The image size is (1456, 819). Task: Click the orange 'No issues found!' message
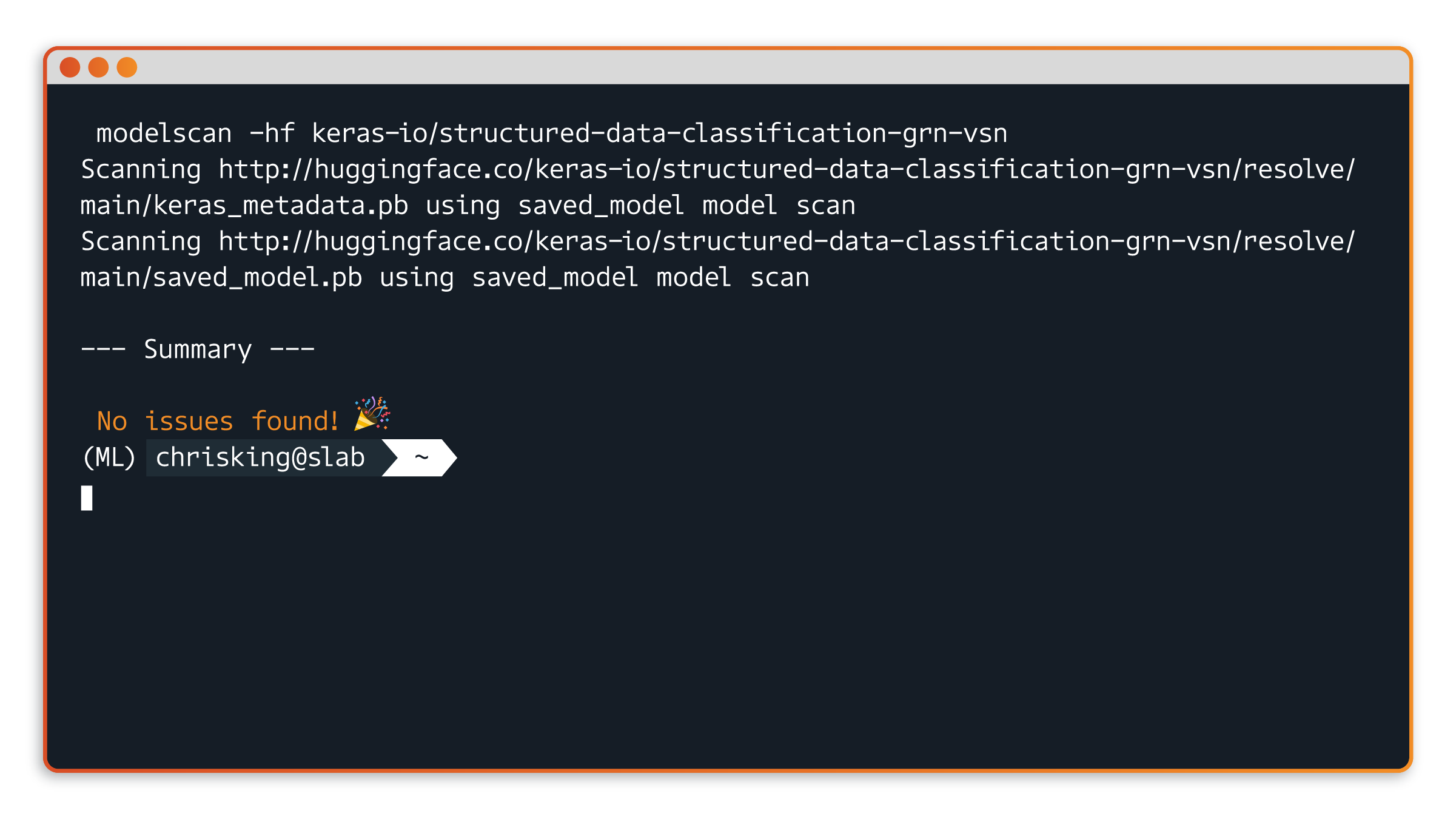point(217,422)
